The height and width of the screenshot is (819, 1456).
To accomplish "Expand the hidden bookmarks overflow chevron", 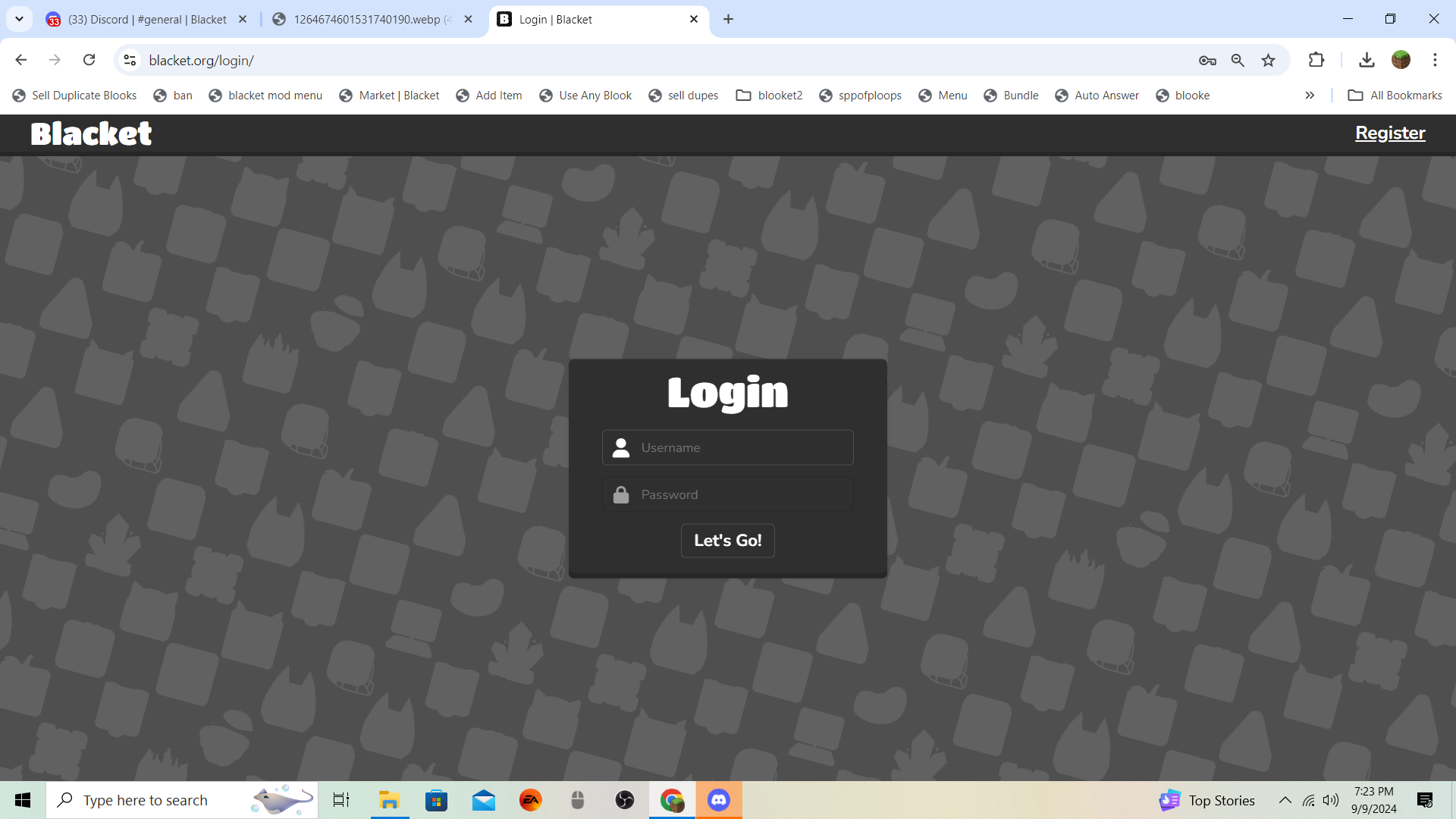I will [x=1310, y=96].
